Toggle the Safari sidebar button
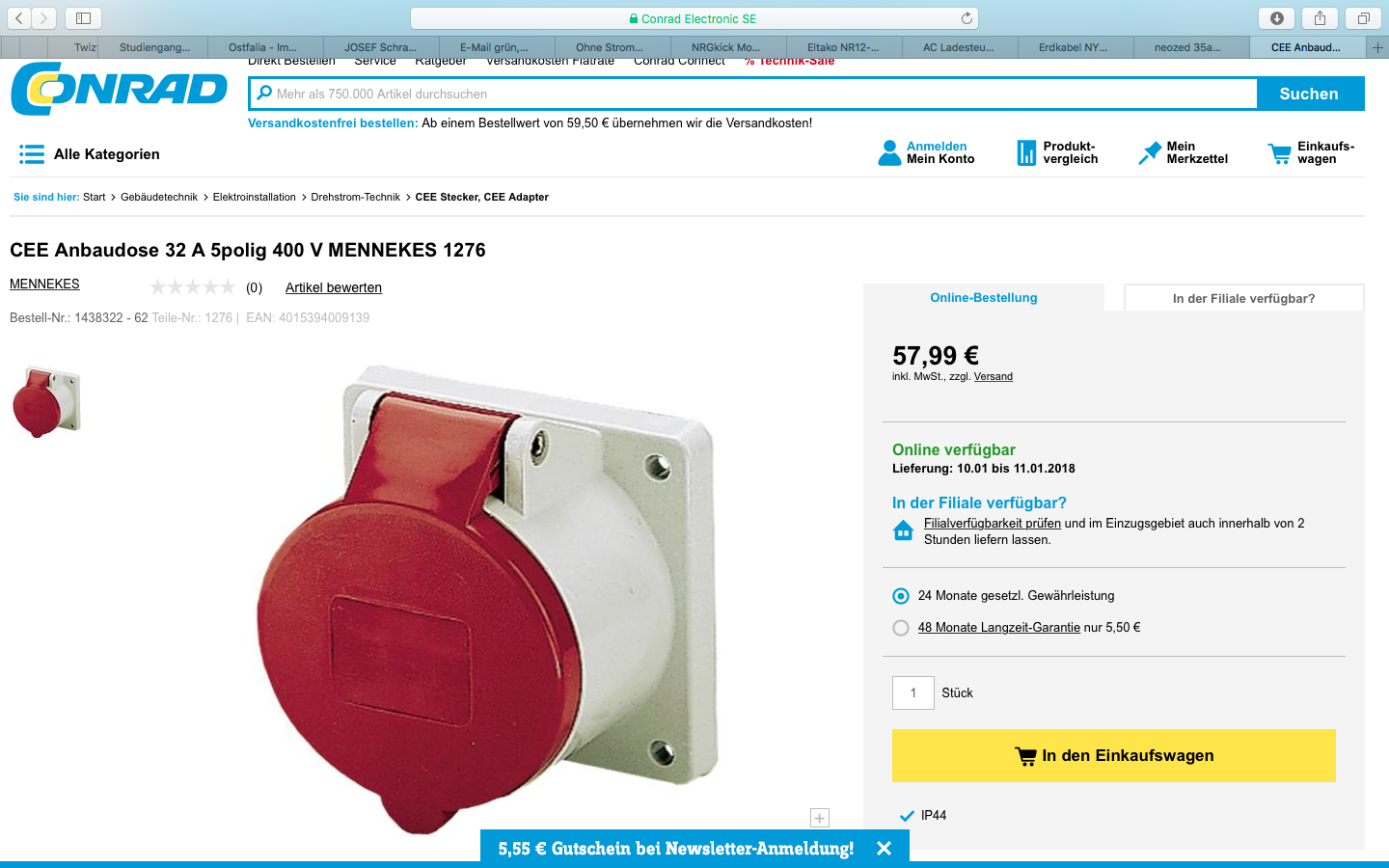This screenshot has height=868, width=1389. pos(83,18)
